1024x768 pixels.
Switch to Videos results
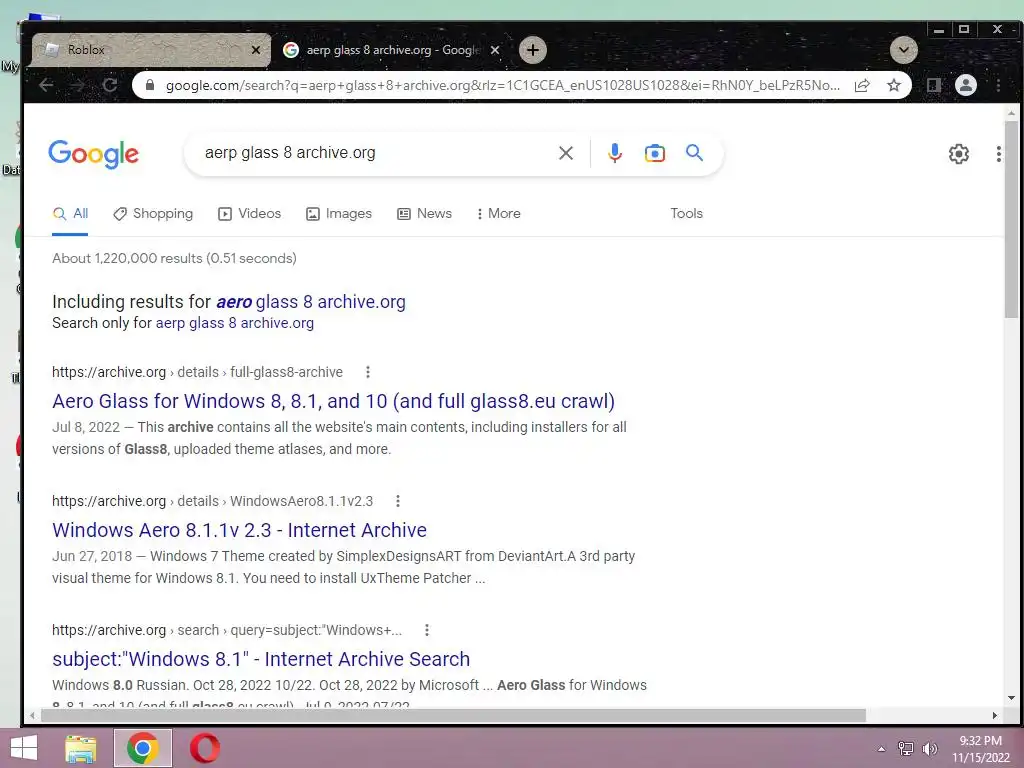coord(249,214)
